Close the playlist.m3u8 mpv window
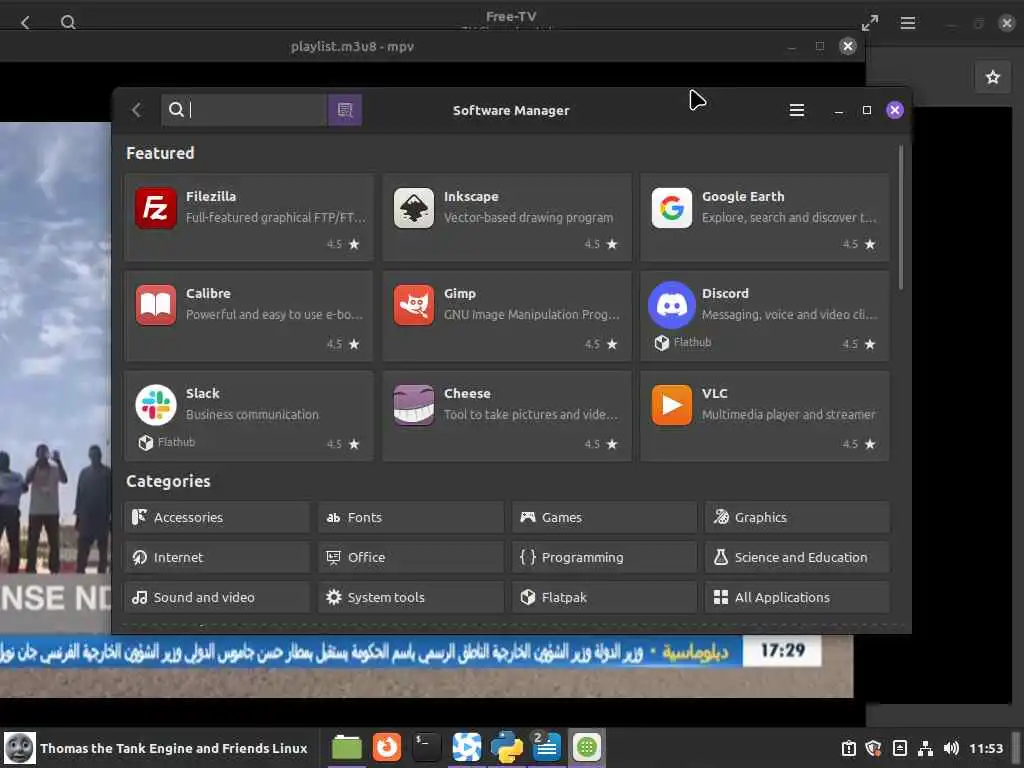This screenshot has width=1024, height=768. point(848,46)
